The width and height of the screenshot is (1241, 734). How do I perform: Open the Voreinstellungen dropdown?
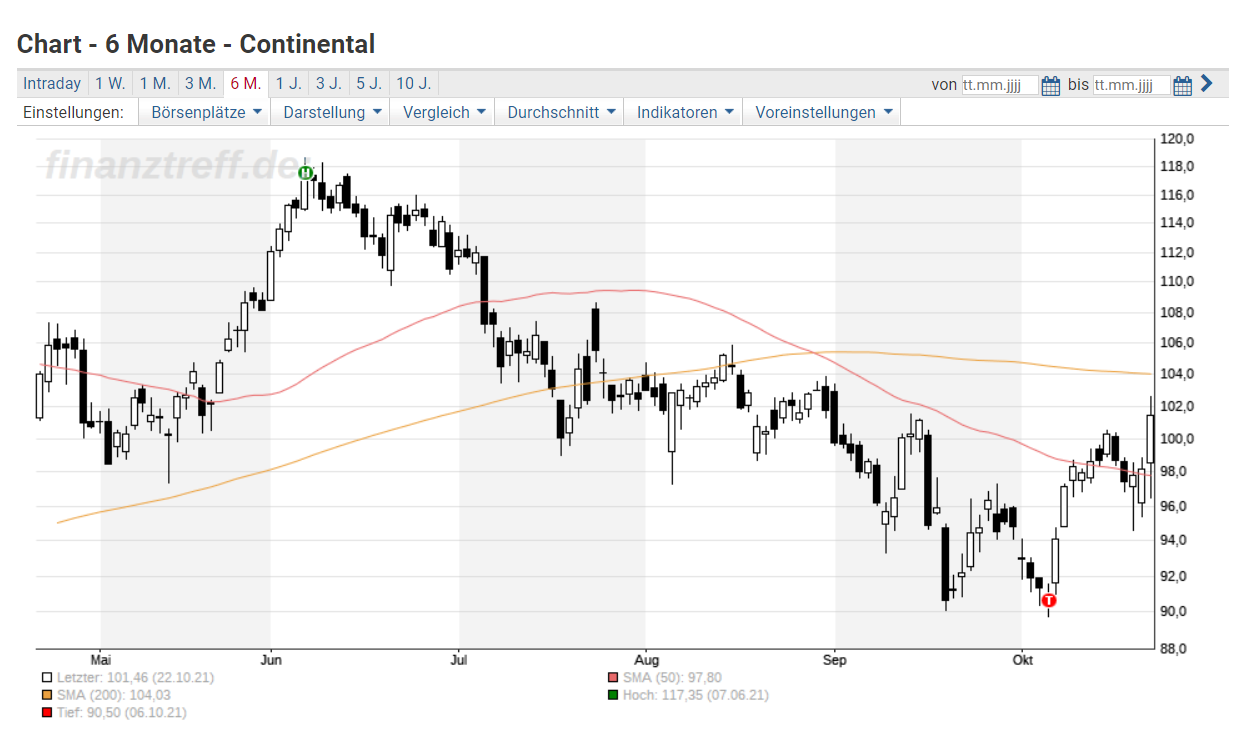point(823,112)
